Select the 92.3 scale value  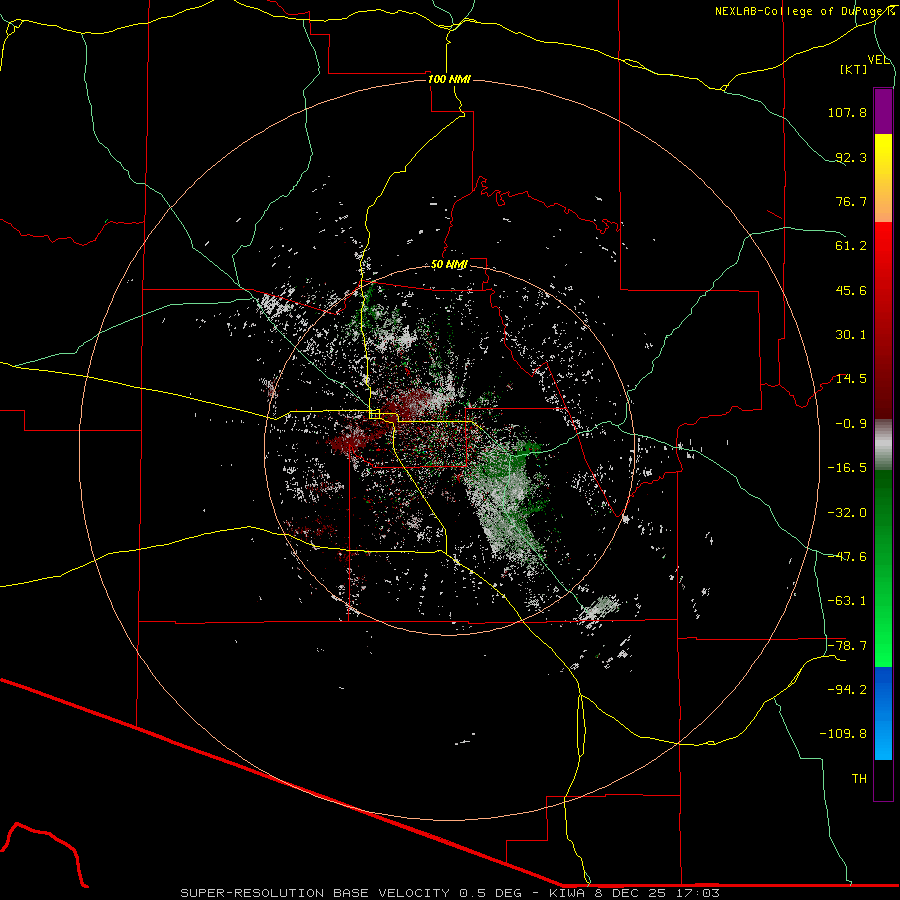[851, 157]
